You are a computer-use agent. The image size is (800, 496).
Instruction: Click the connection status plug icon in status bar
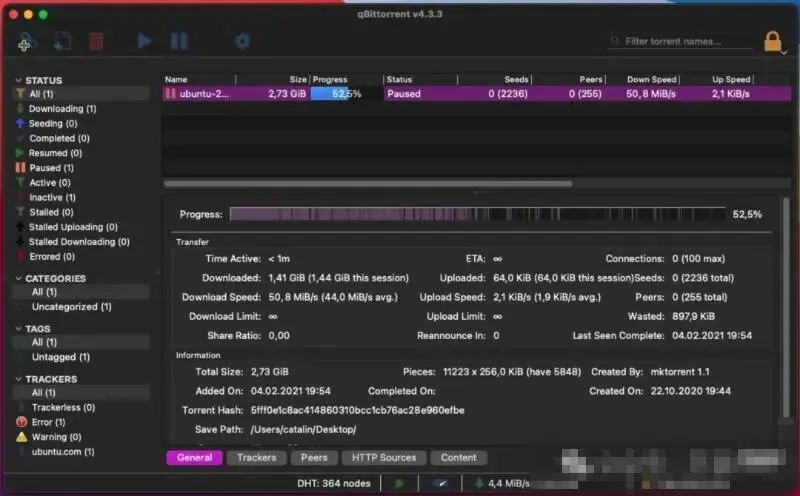click(399, 483)
